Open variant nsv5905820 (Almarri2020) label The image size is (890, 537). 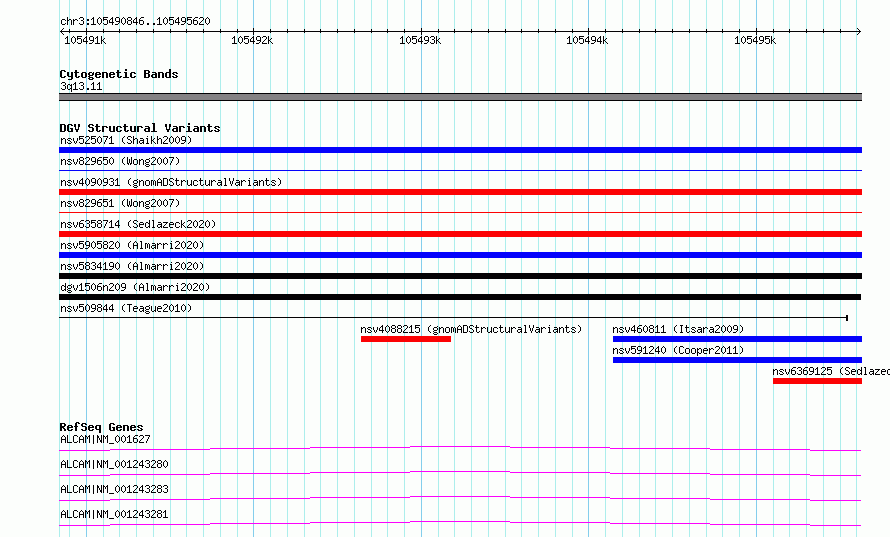point(132,245)
